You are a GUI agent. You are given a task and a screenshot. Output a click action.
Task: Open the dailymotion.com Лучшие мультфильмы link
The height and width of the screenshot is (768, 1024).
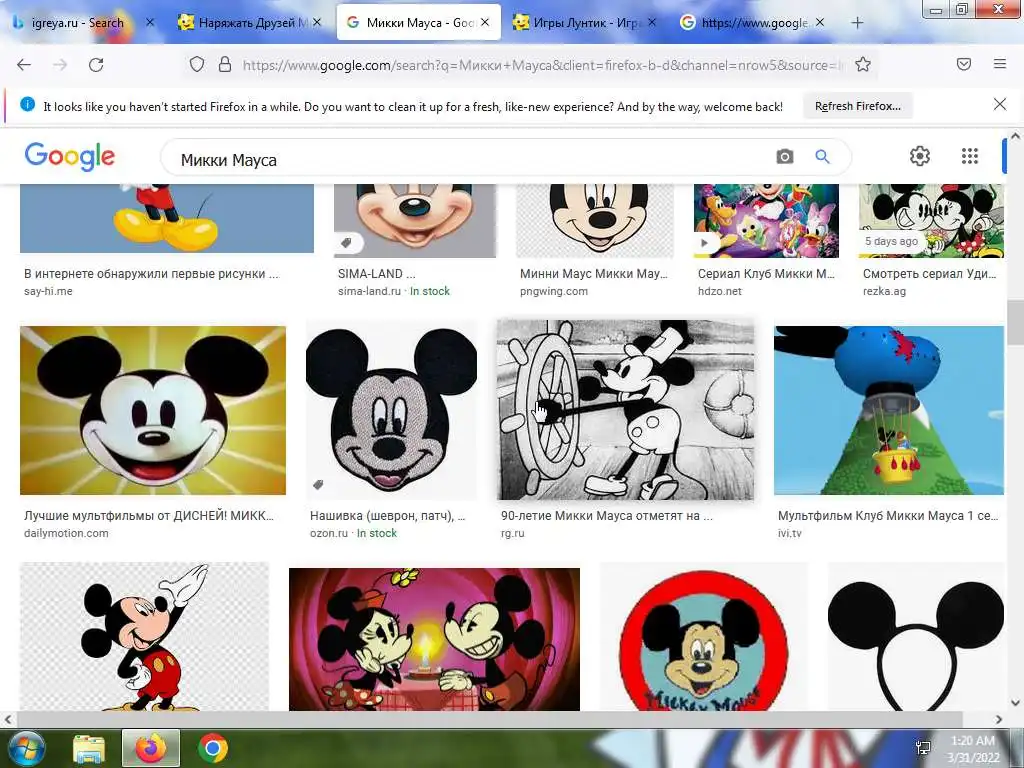point(149,524)
